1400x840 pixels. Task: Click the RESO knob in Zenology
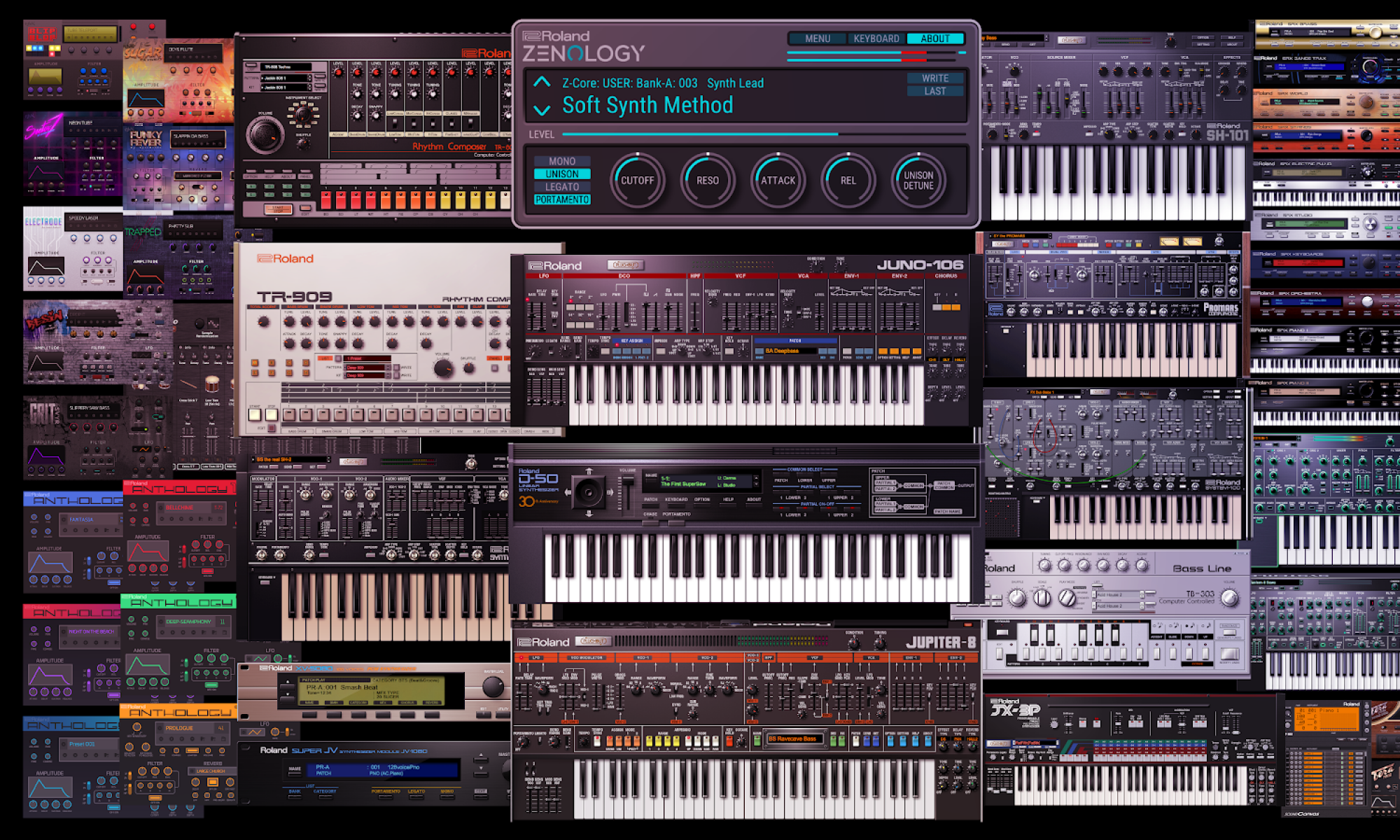707,181
